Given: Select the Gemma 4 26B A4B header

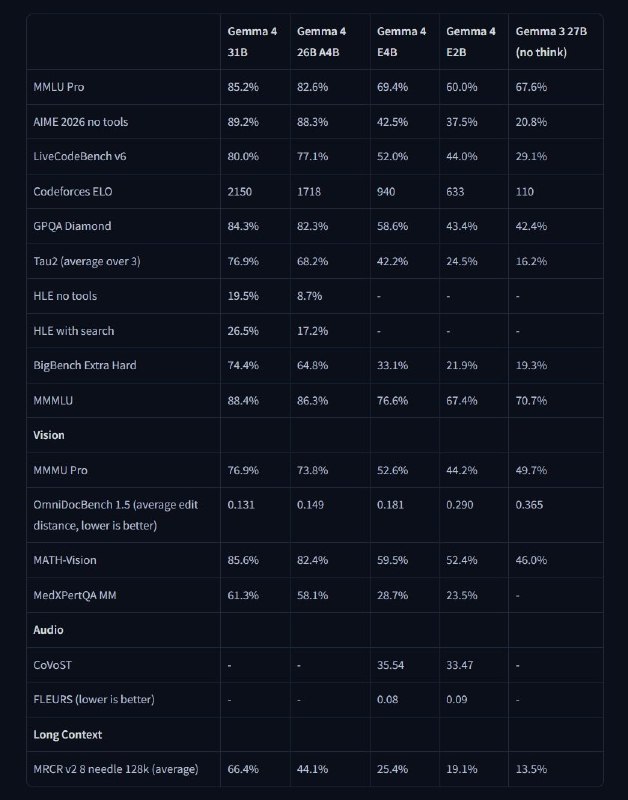Looking at the screenshot, I should [x=322, y=40].
